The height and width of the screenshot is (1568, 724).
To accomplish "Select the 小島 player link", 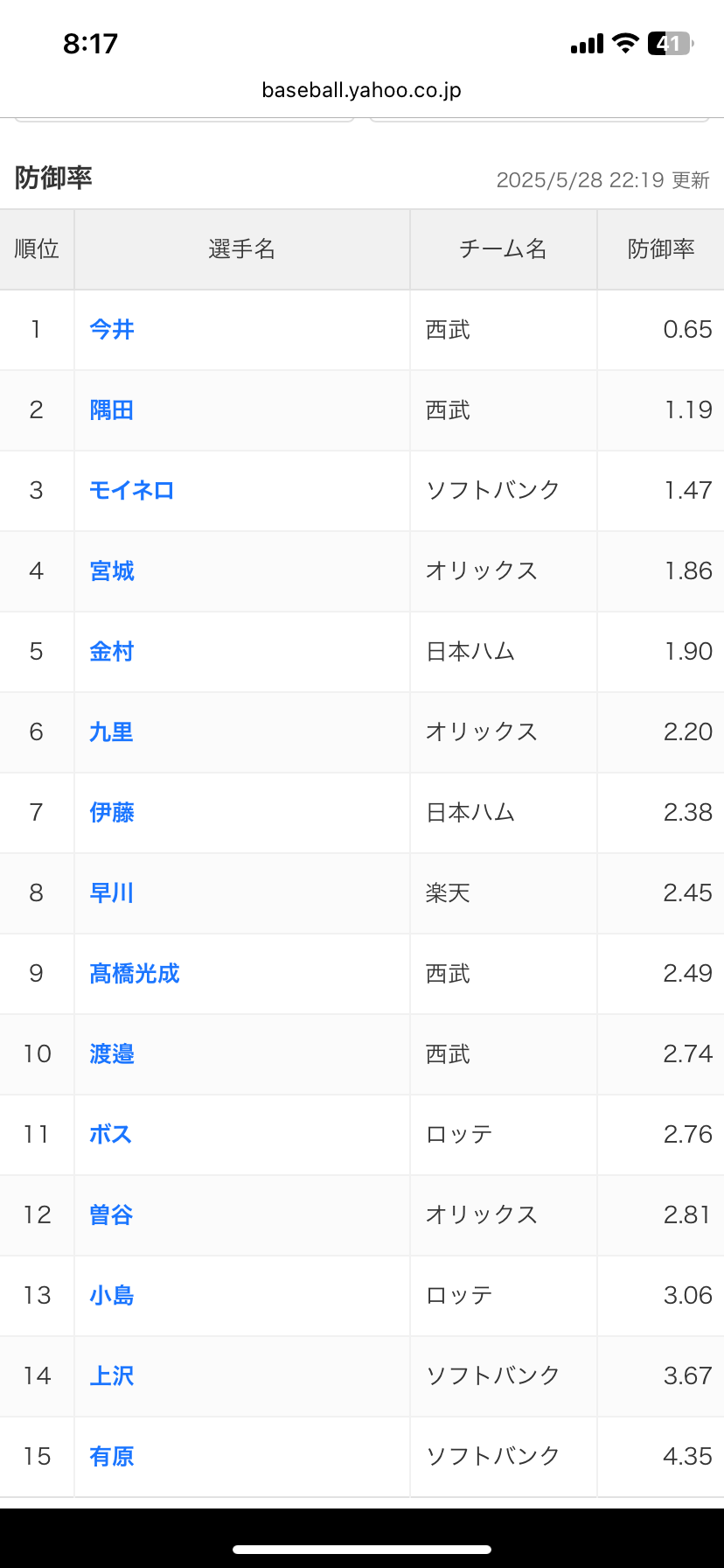I will click(112, 1296).
